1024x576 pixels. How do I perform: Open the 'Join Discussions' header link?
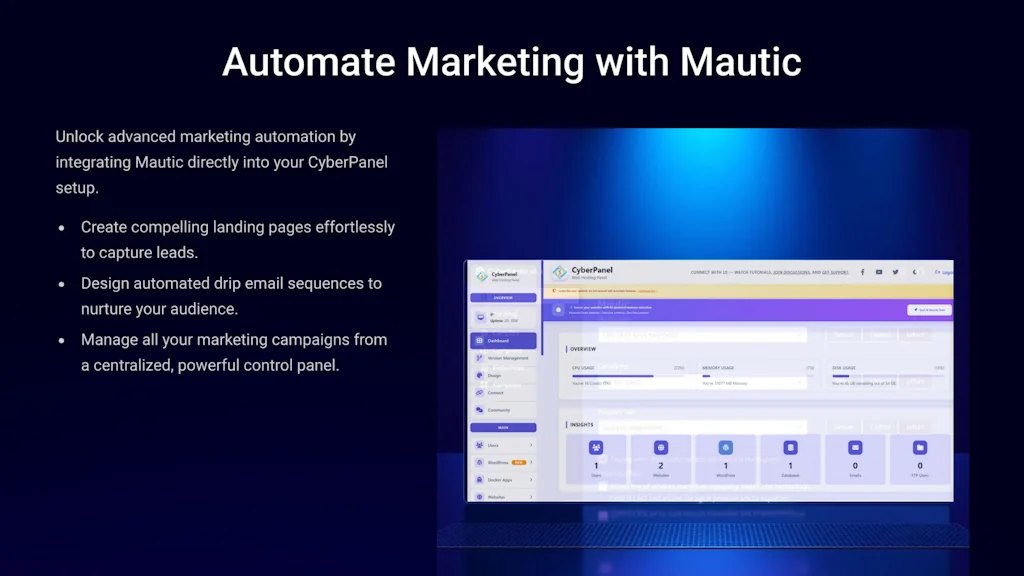792,272
